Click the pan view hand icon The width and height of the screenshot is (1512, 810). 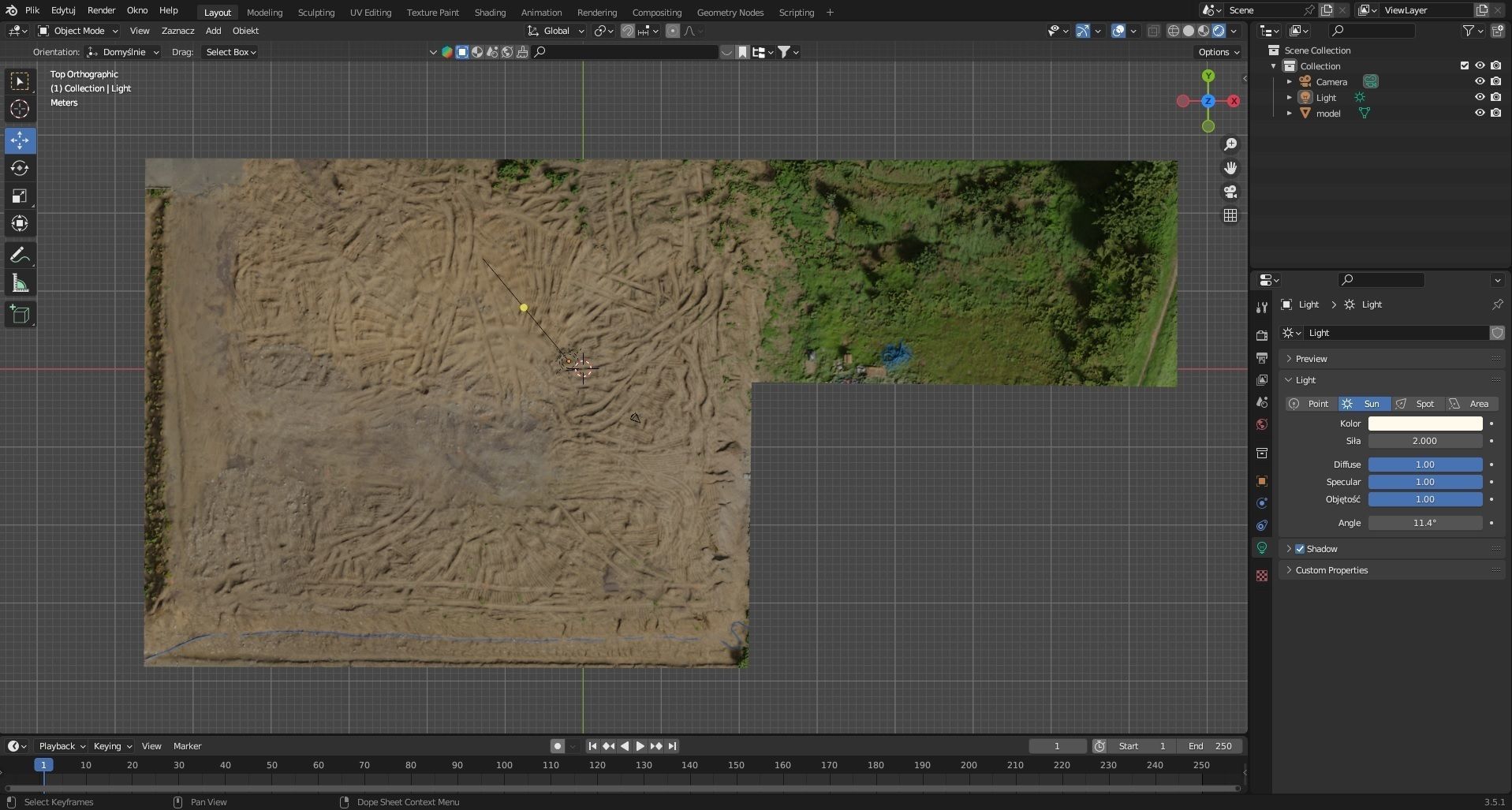[x=1230, y=168]
